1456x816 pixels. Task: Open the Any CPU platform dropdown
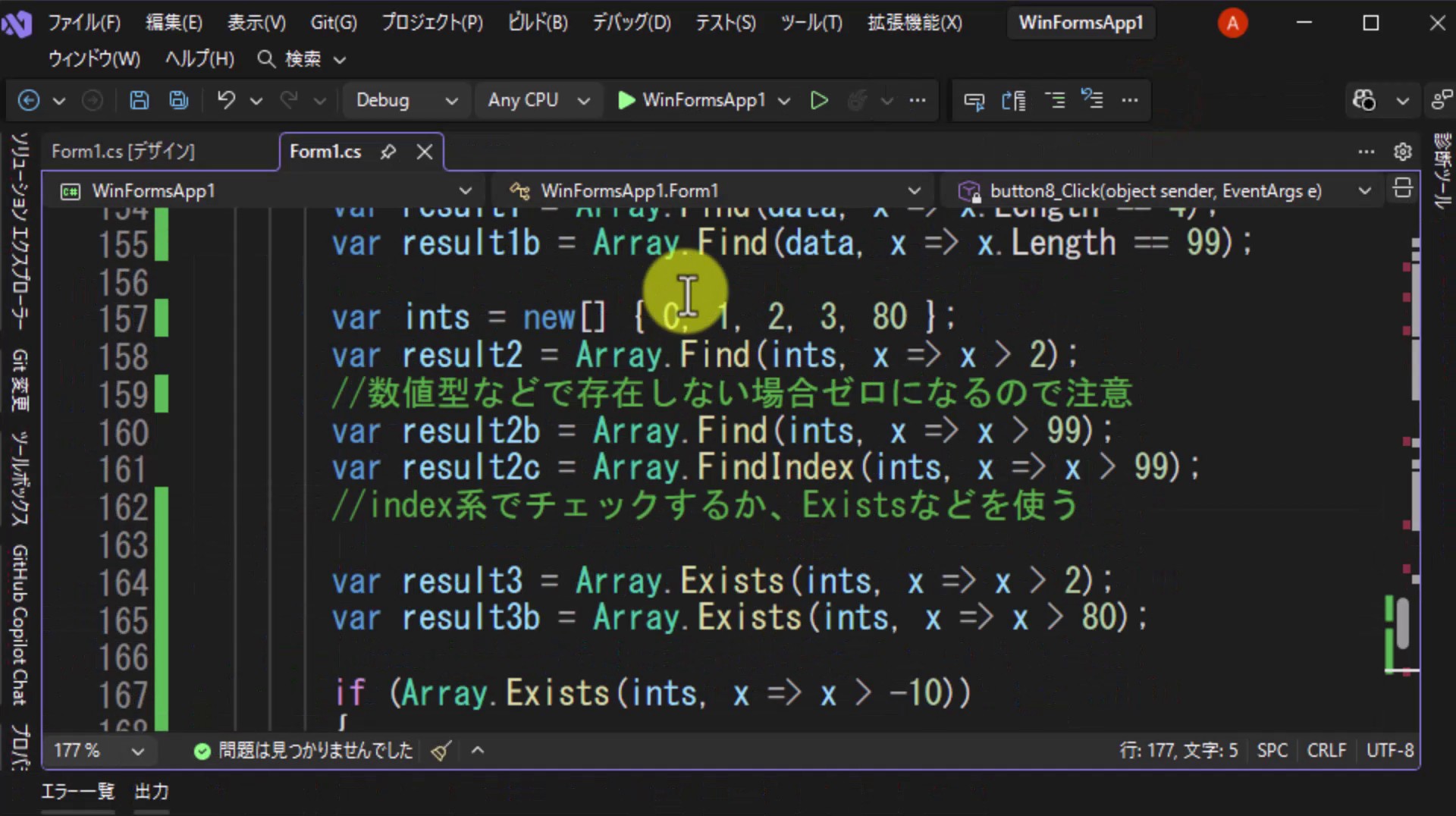(538, 100)
